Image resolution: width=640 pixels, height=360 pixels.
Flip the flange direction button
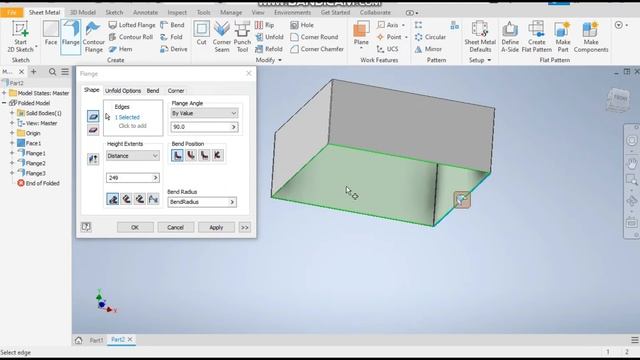[x=93, y=159]
